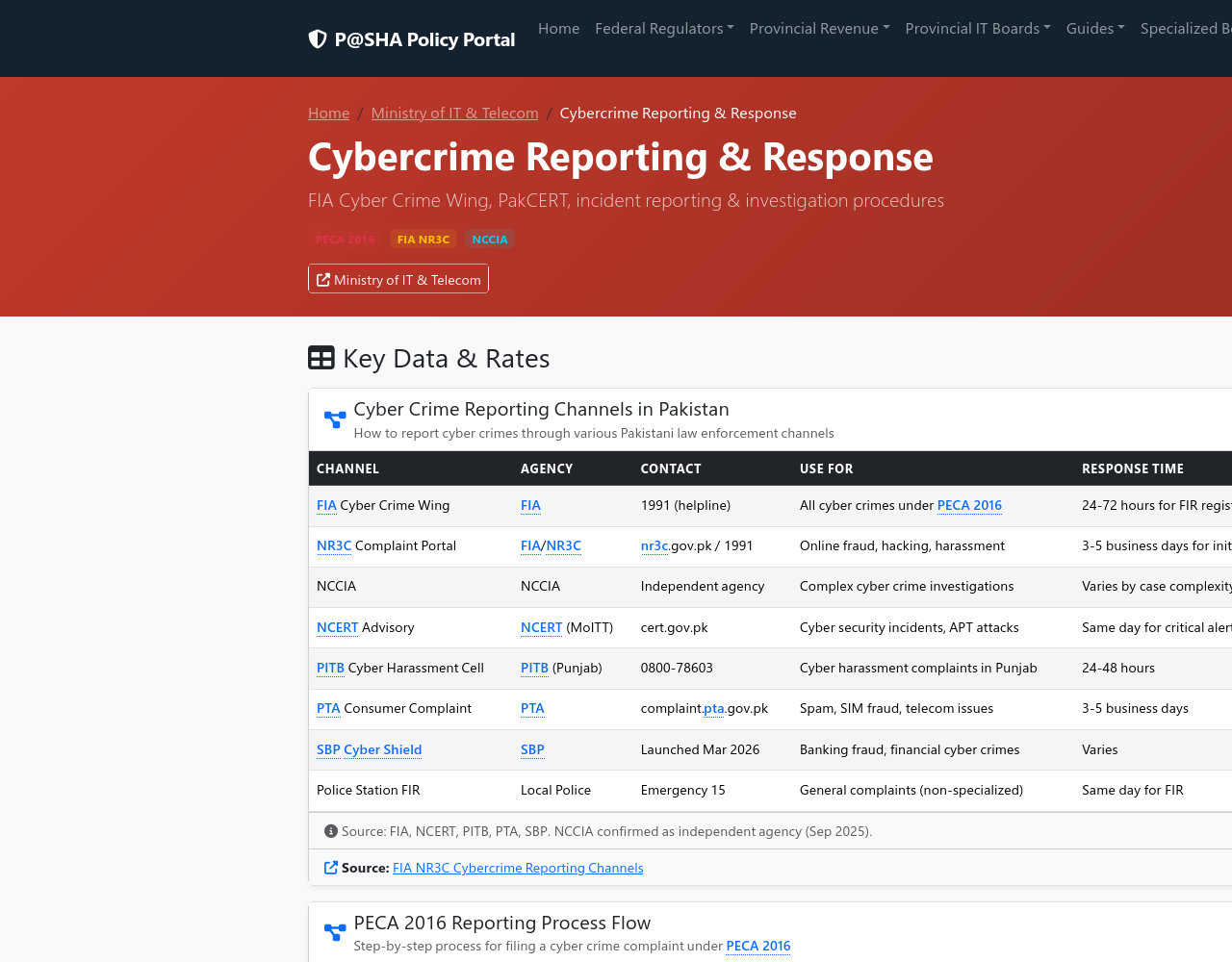Click the Same day for FIR cell
The image size is (1232, 962).
[1153, 791]
